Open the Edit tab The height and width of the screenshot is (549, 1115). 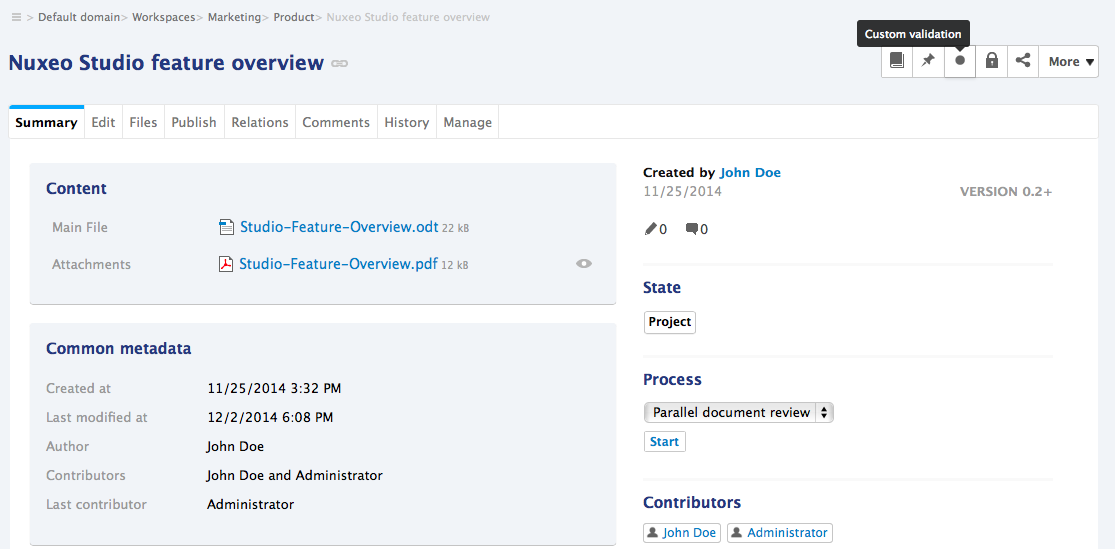(x=103, y=122)
